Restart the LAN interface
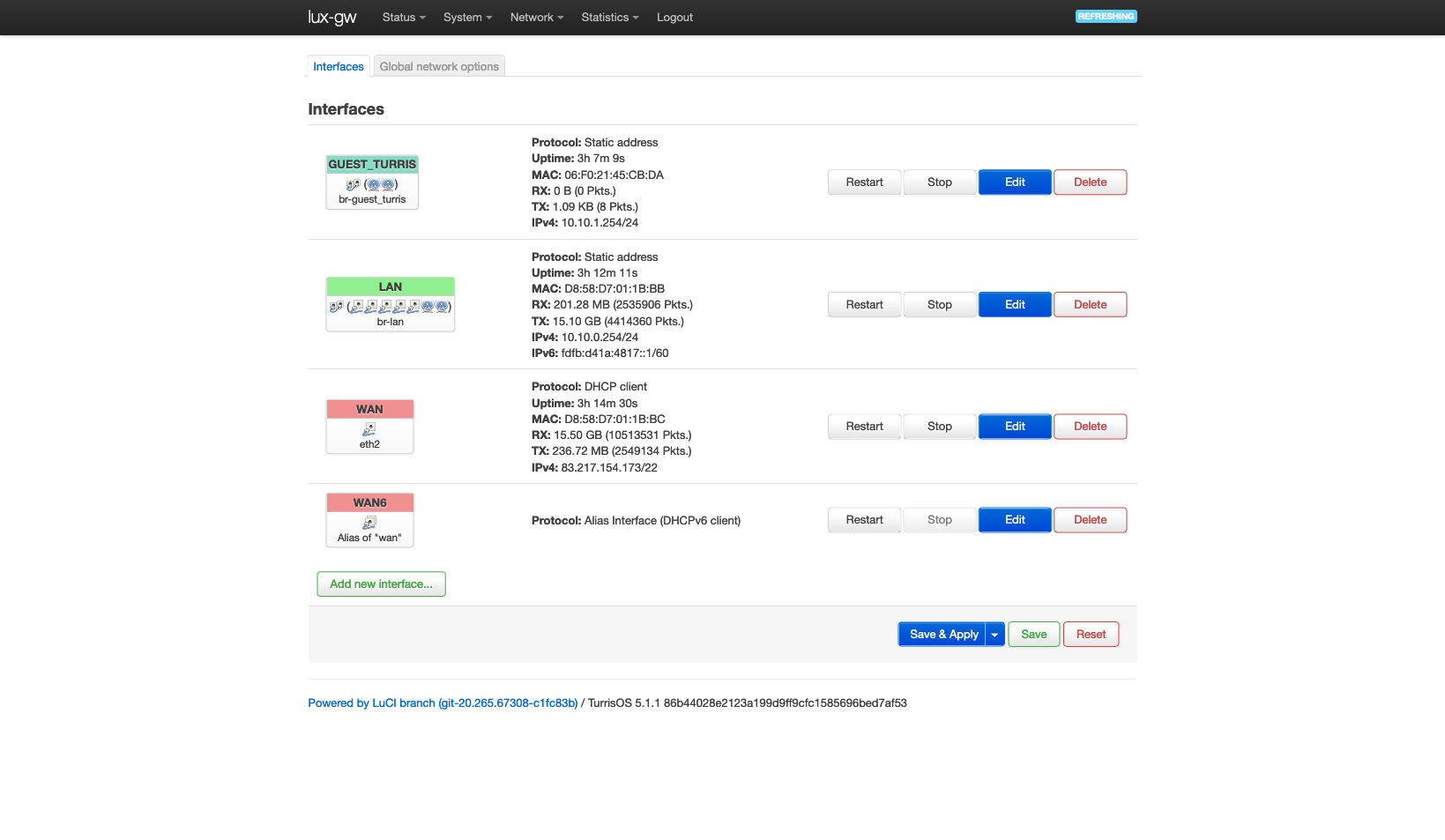Viewport: 1445px width, 840px height. (864, 305)
